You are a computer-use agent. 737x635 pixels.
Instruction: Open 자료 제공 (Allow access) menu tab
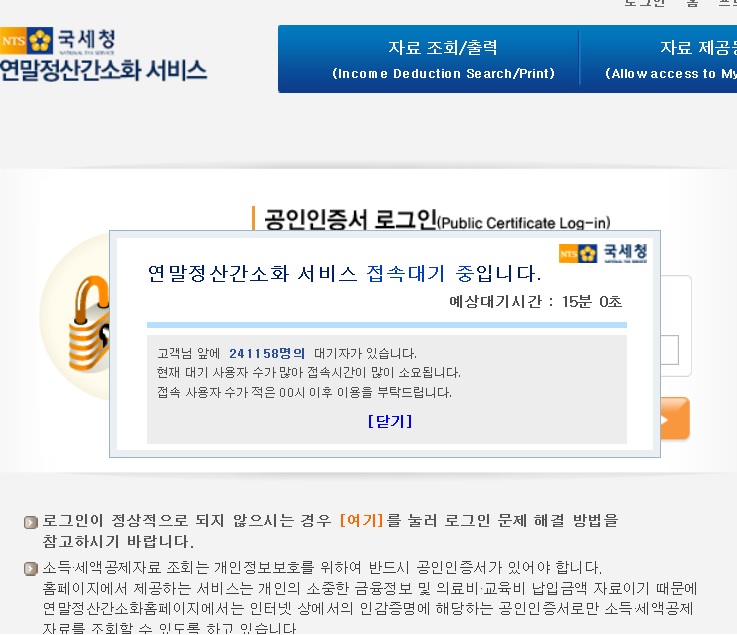[659, 59]
